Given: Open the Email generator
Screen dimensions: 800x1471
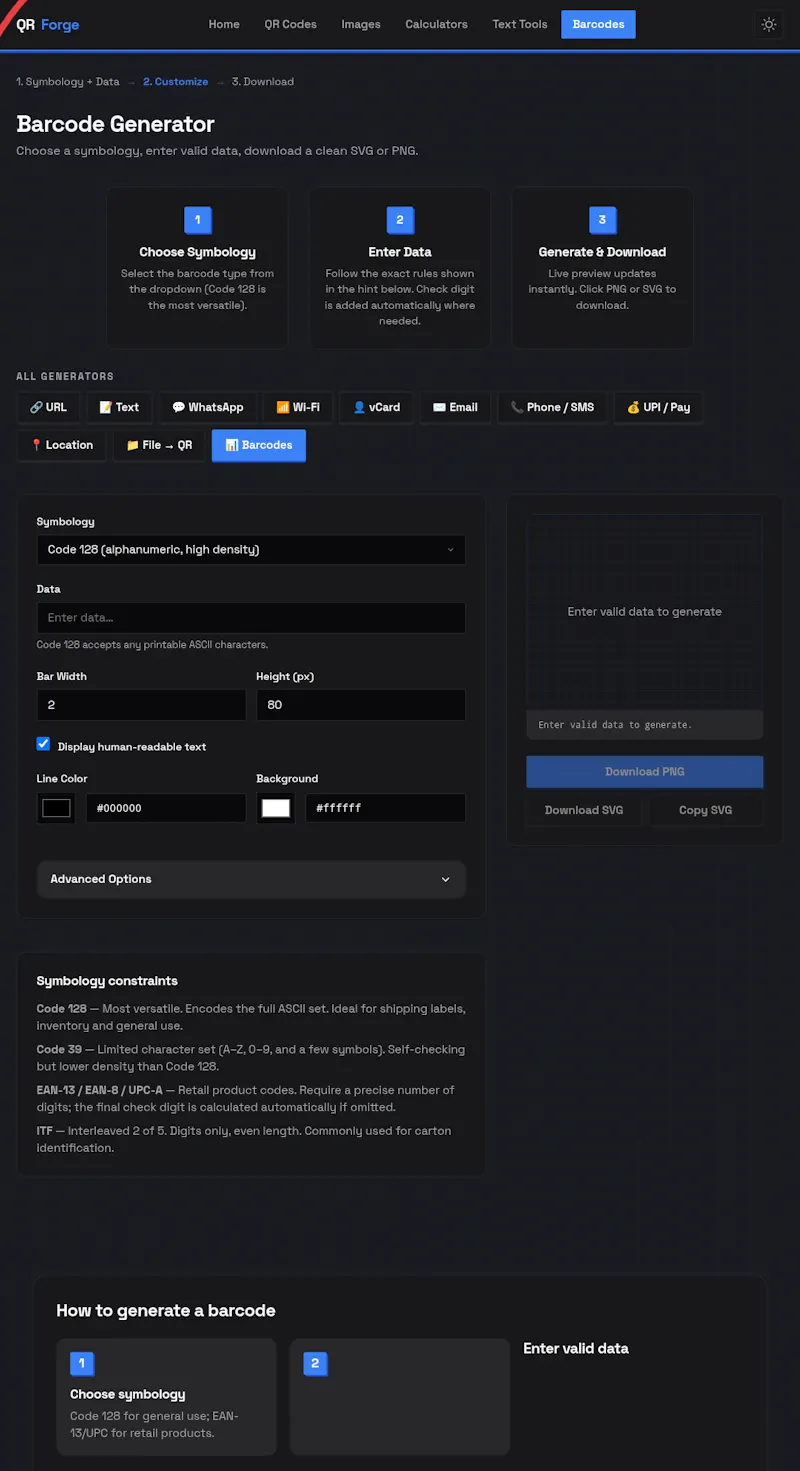Looking at the screenshot, I should point(455,407).
